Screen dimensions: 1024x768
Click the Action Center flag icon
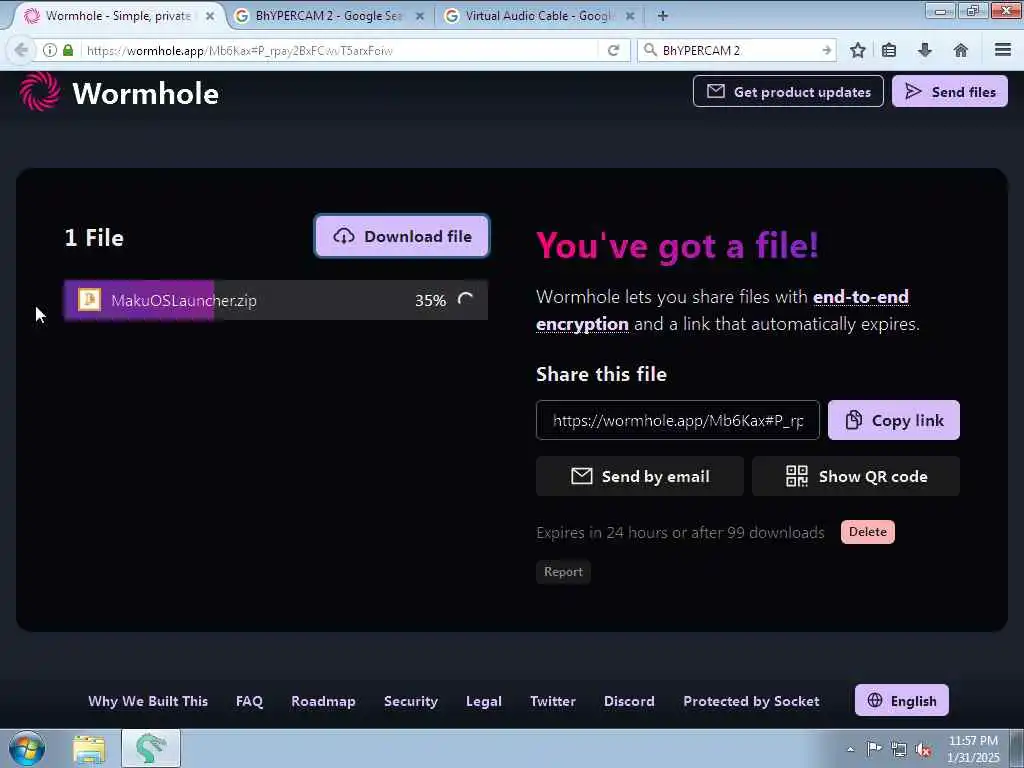[874, 749]
